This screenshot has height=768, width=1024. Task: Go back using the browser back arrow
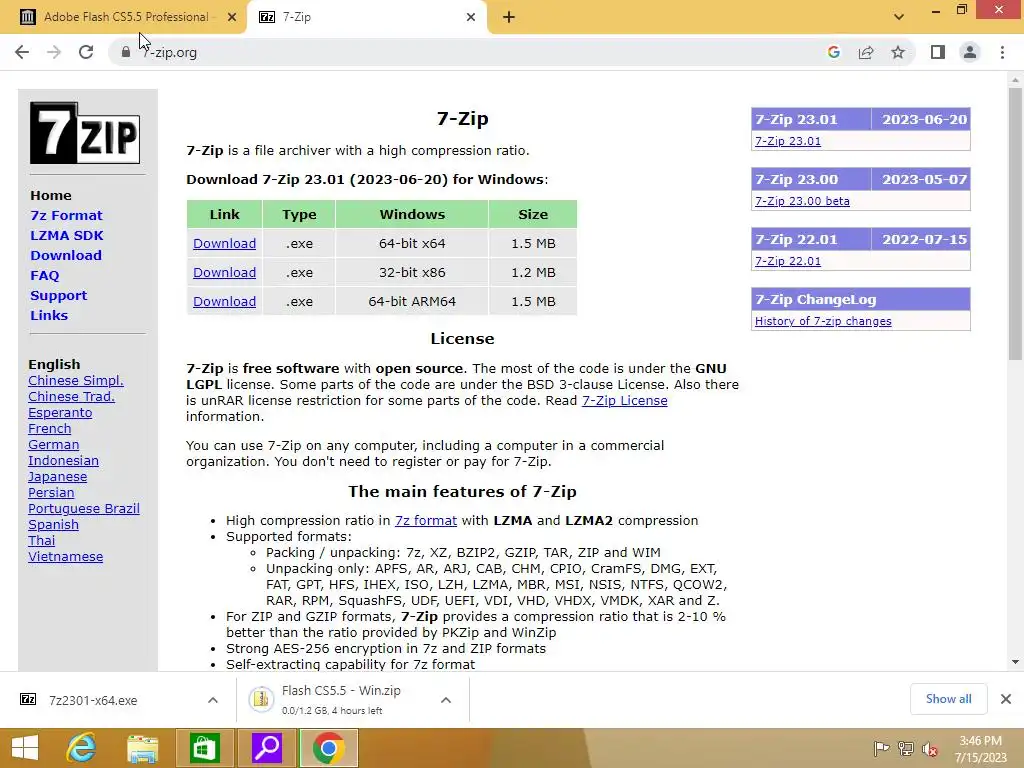pyautogui.click(x=22, y=52)
